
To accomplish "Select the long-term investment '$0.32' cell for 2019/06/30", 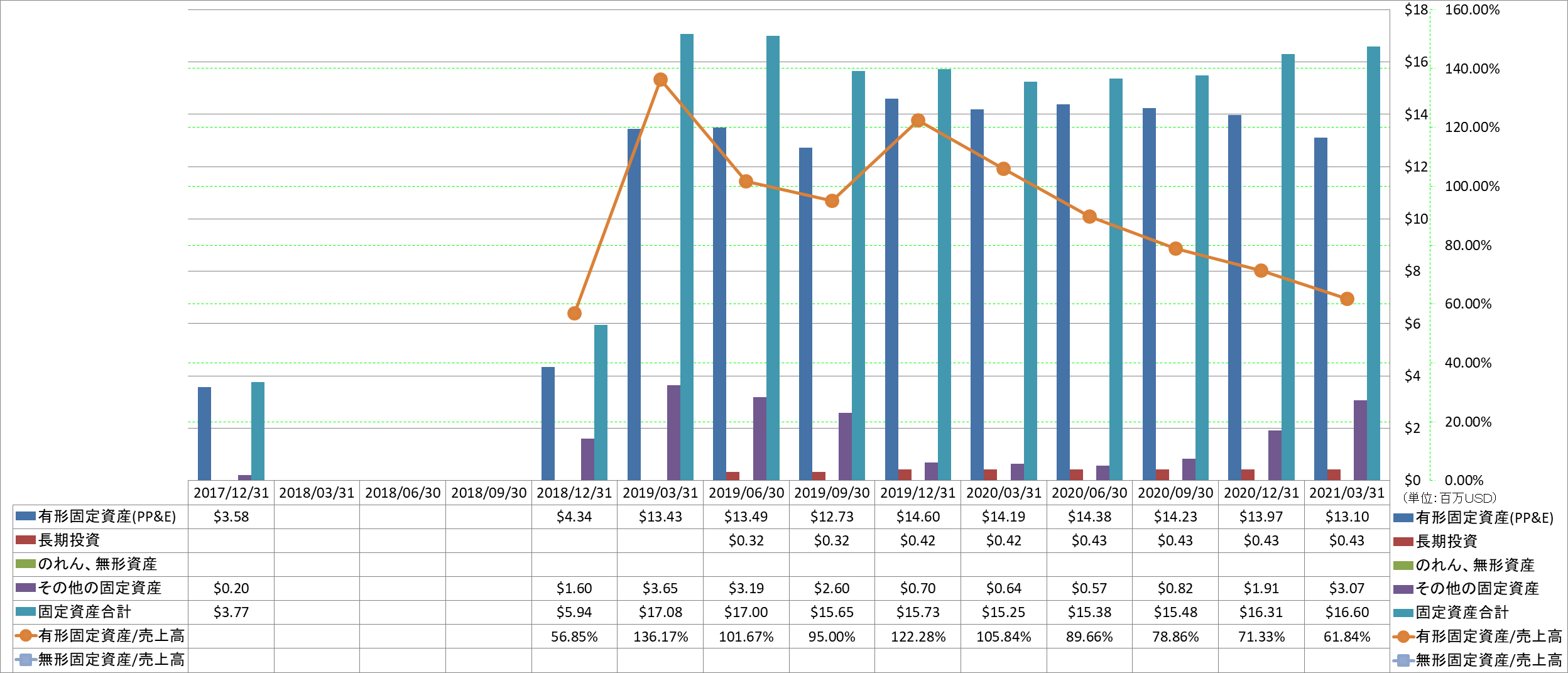I will [746, 540].
